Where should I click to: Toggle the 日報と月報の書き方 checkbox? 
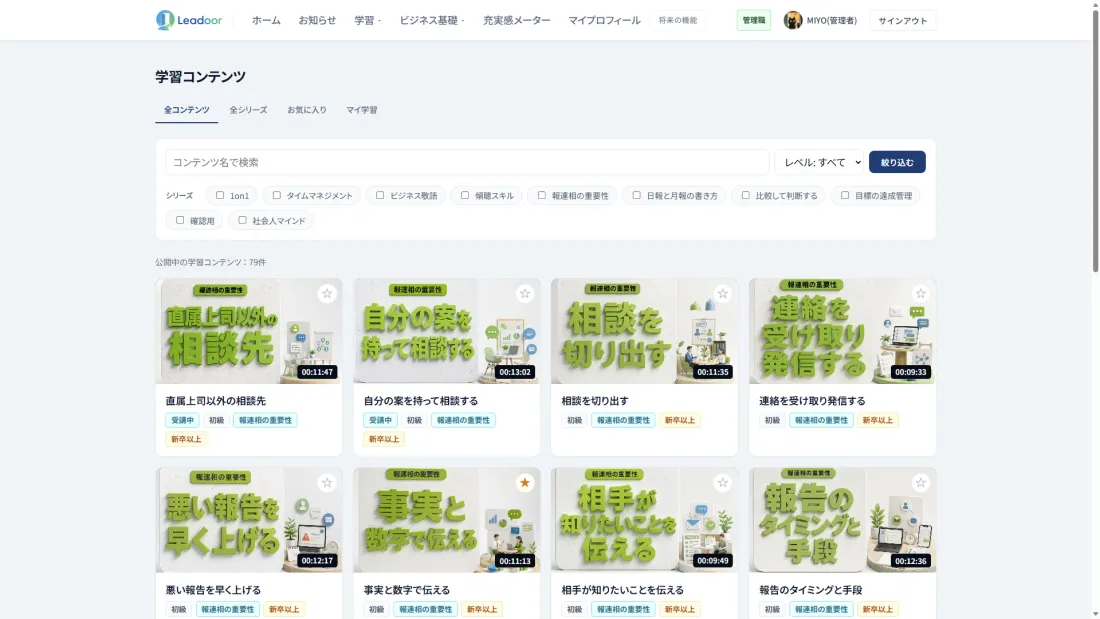636,195
